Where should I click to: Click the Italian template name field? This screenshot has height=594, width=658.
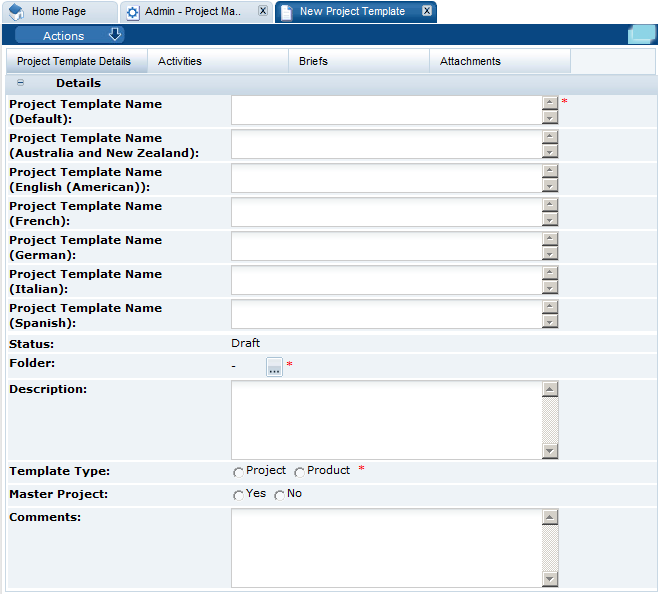click(386, 280)
